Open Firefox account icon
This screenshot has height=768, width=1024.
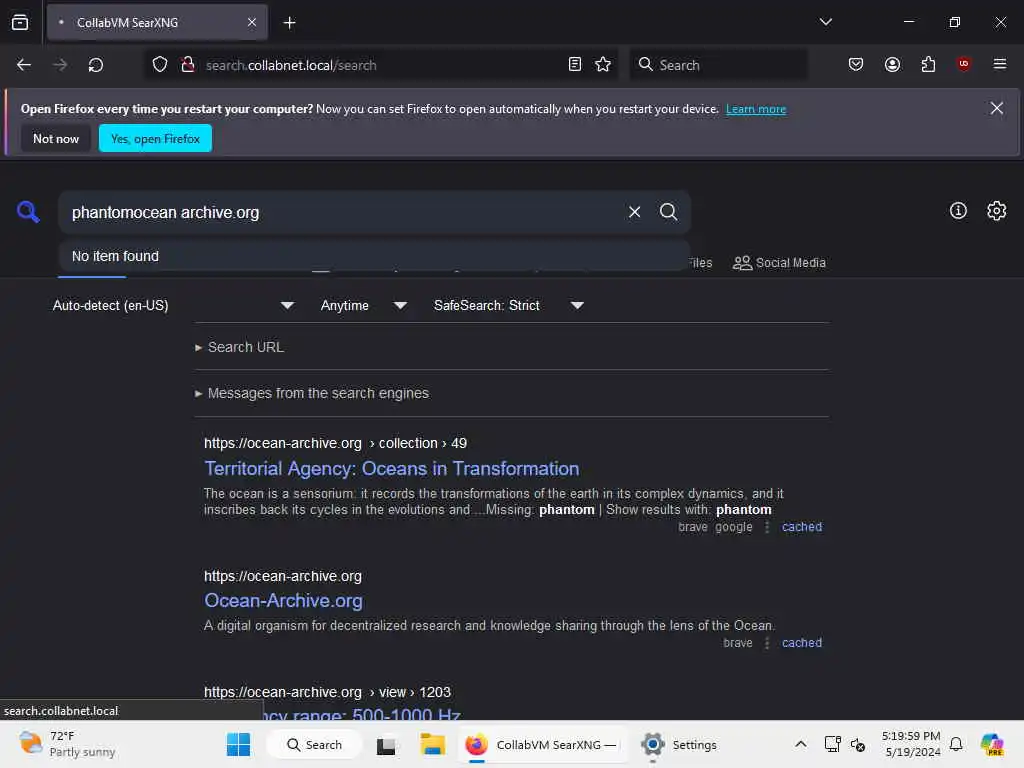click(892, 65)
